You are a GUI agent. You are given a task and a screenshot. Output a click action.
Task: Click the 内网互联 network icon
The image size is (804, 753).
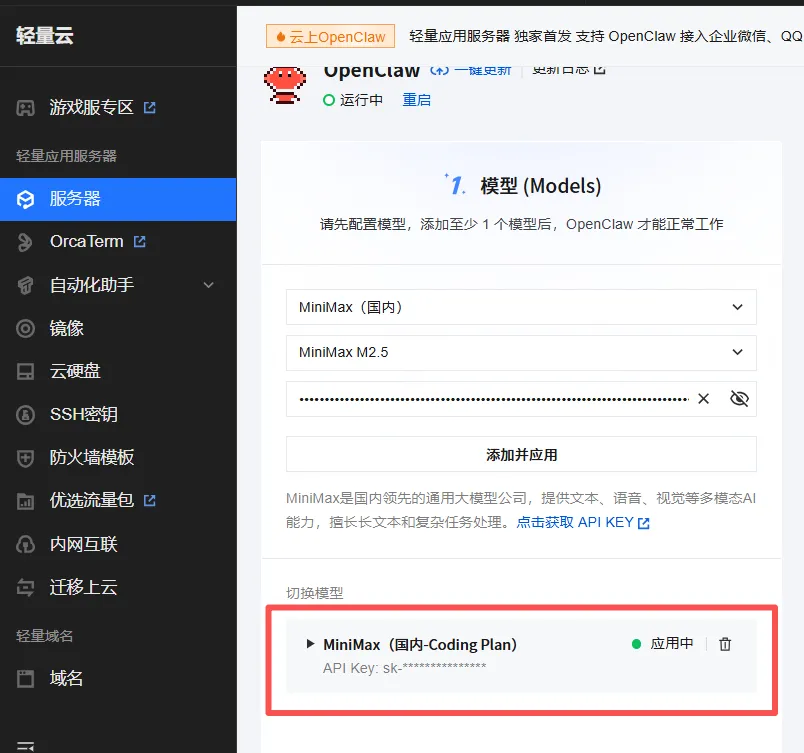[25, 544]
